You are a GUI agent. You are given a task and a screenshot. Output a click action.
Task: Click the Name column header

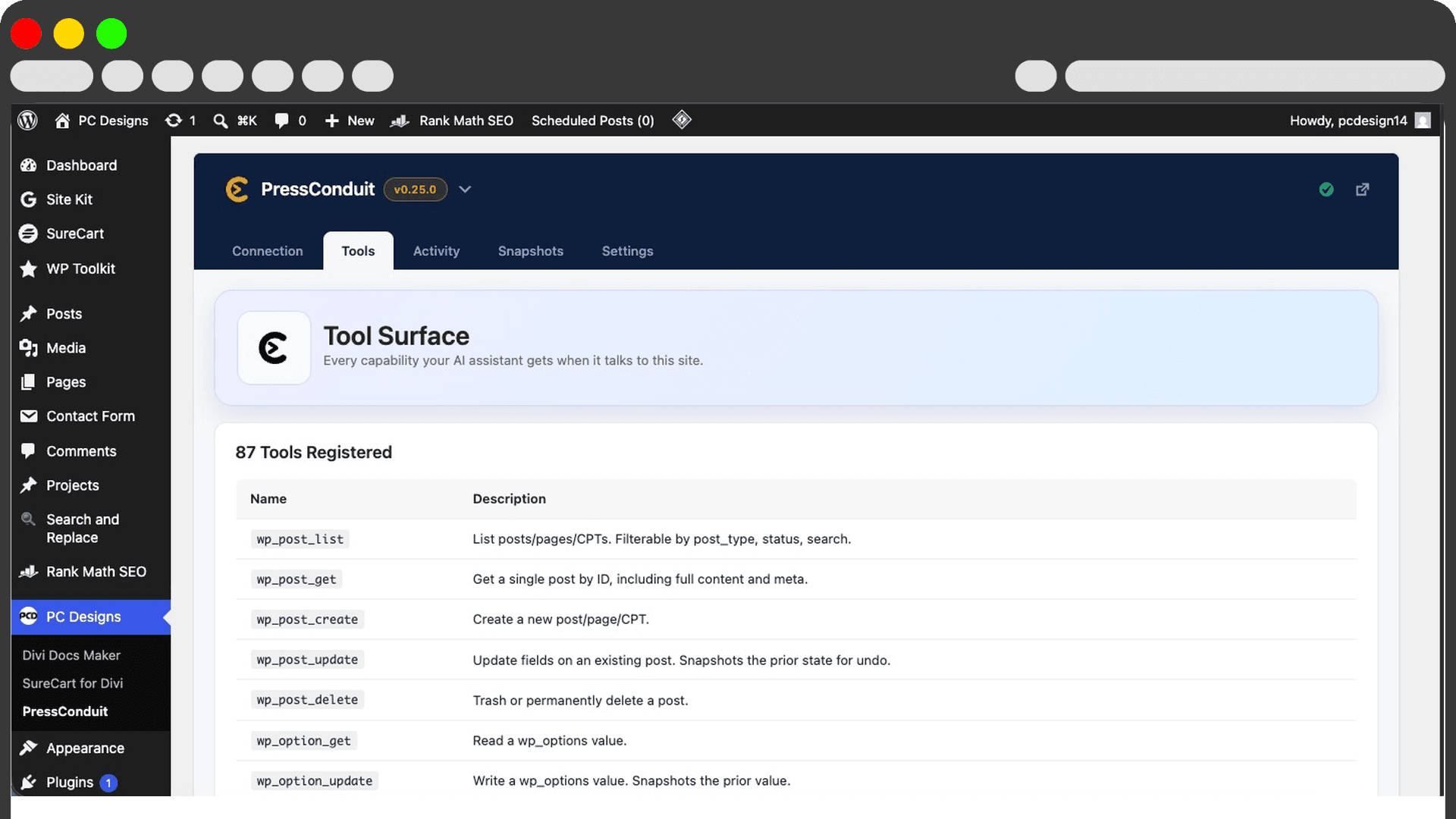268,499
